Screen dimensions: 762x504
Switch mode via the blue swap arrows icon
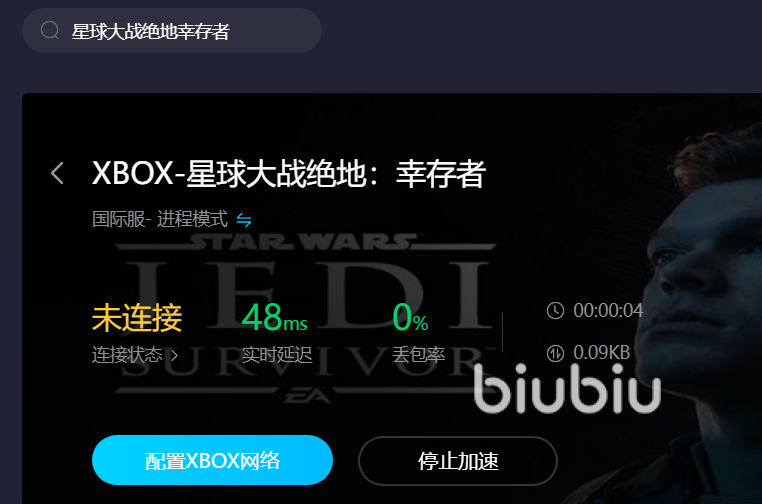[x=244, y=220]
